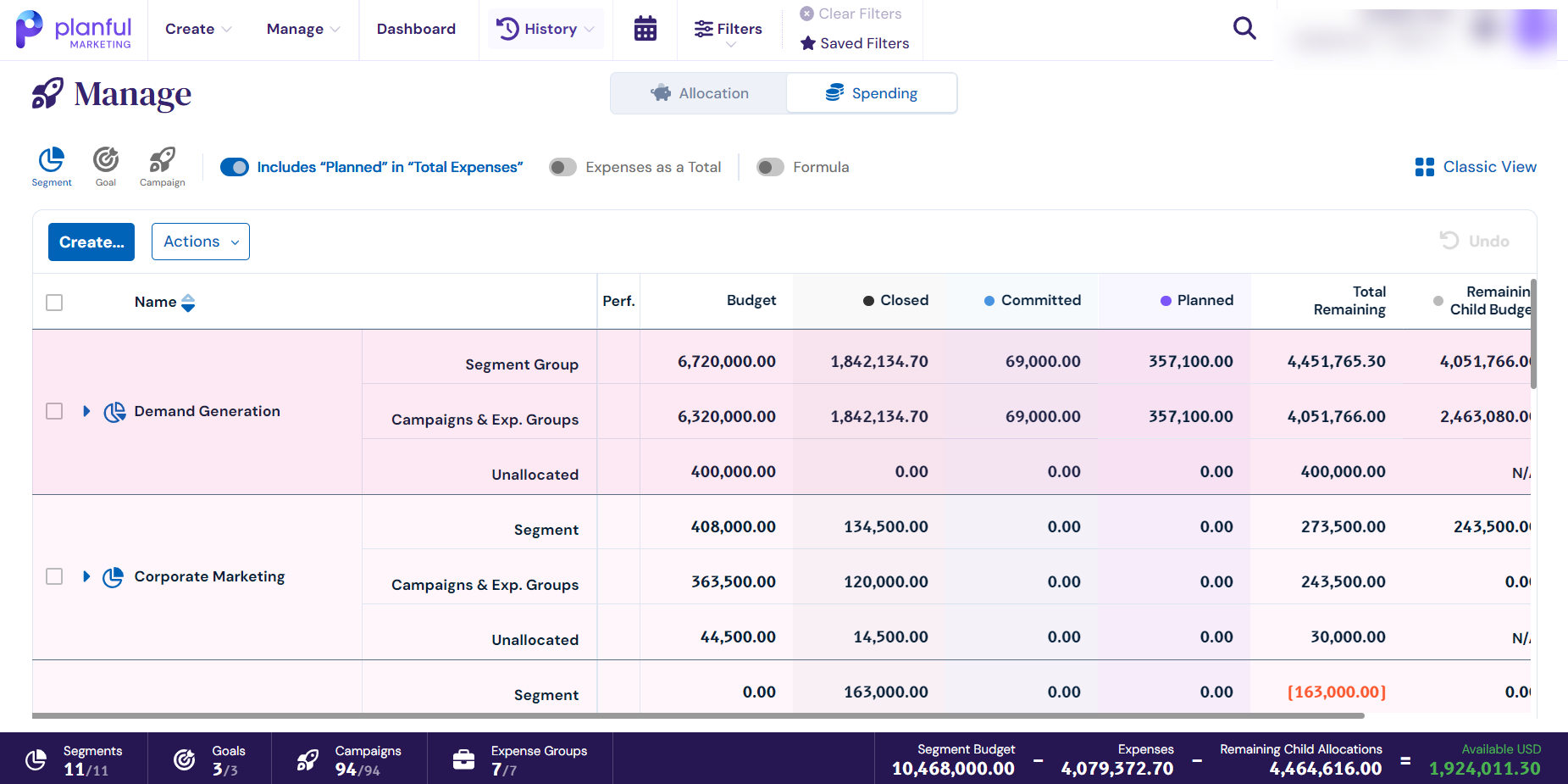Open the Planful Marketing logo home
The width and height of the screenshot is (1568, 784).
(x=74, y=30)
